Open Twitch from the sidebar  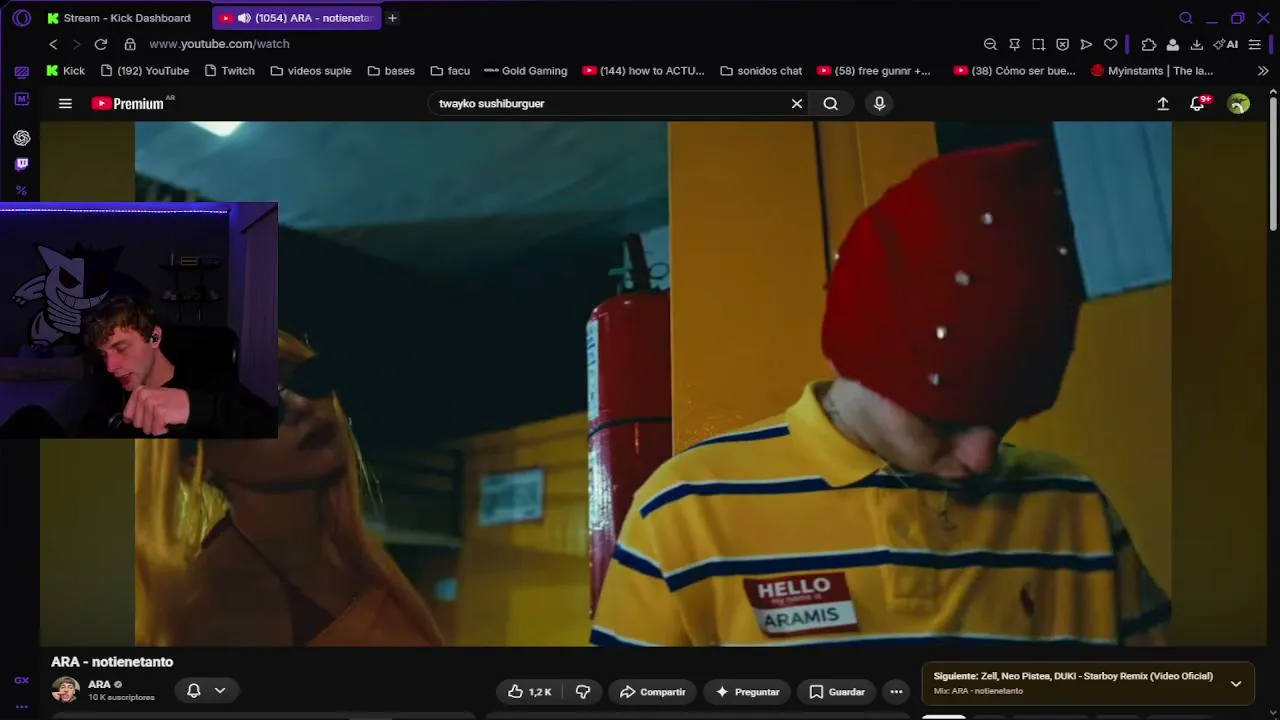pos(22,164)
